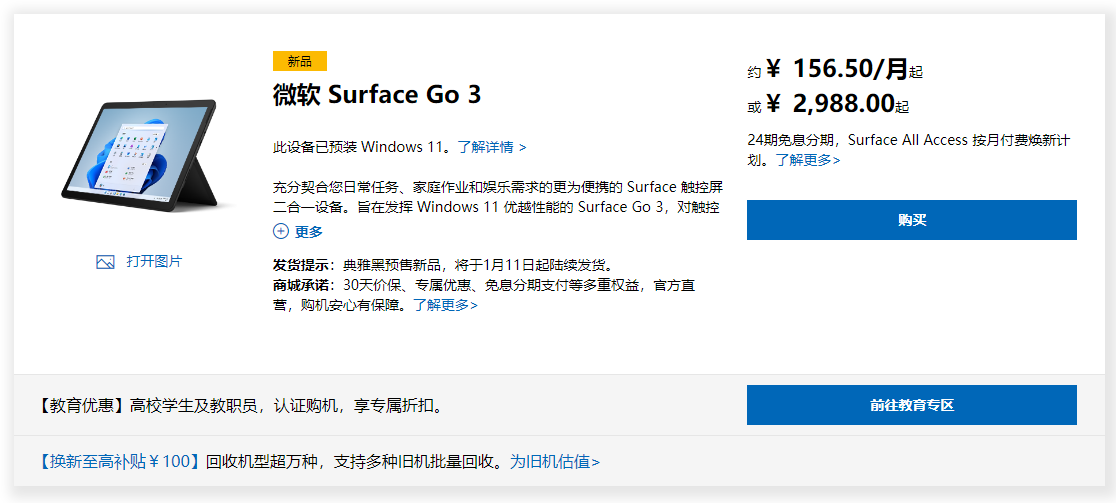
Task: Click the circled plus icon before 更多
Action: [x=281, y=231]
